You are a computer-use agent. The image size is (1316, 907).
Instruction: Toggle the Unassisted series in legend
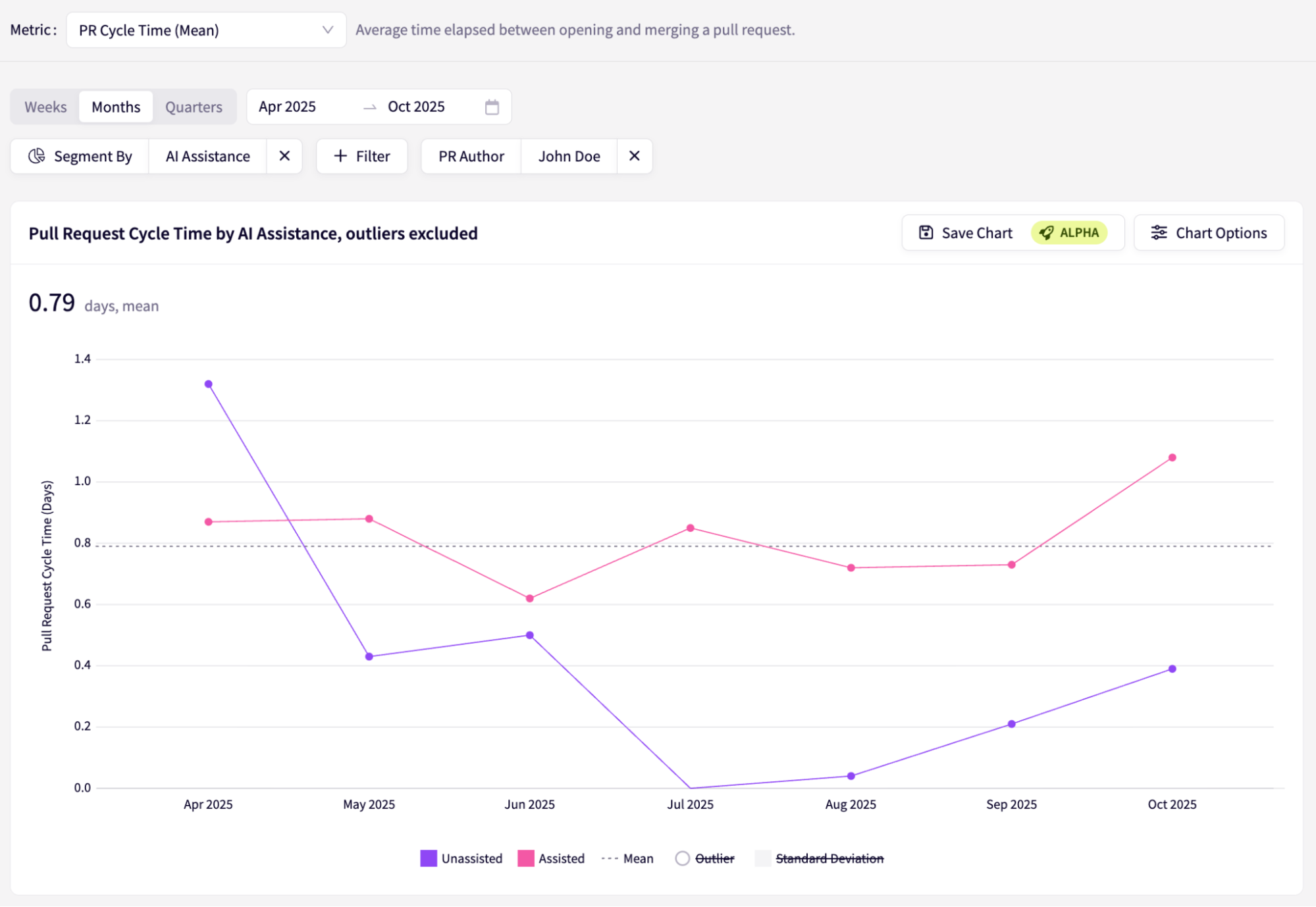[461, 858]
